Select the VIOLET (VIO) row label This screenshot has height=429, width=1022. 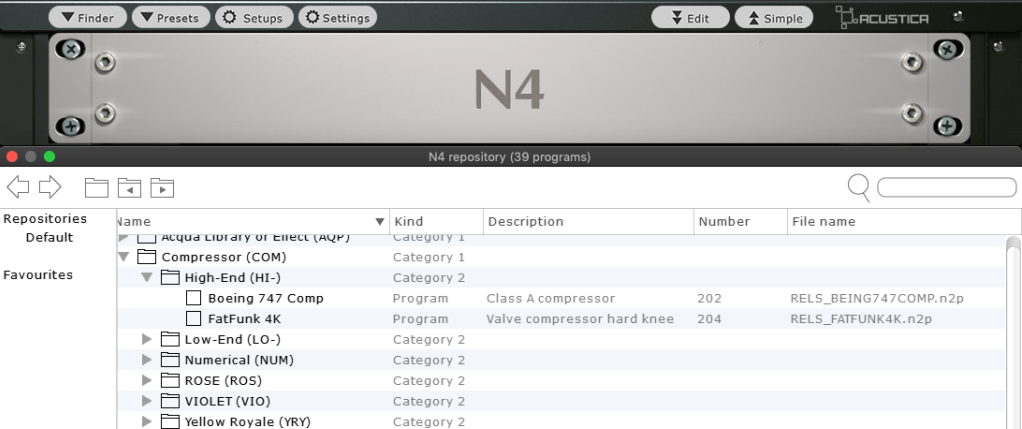(x=227, y=402)
